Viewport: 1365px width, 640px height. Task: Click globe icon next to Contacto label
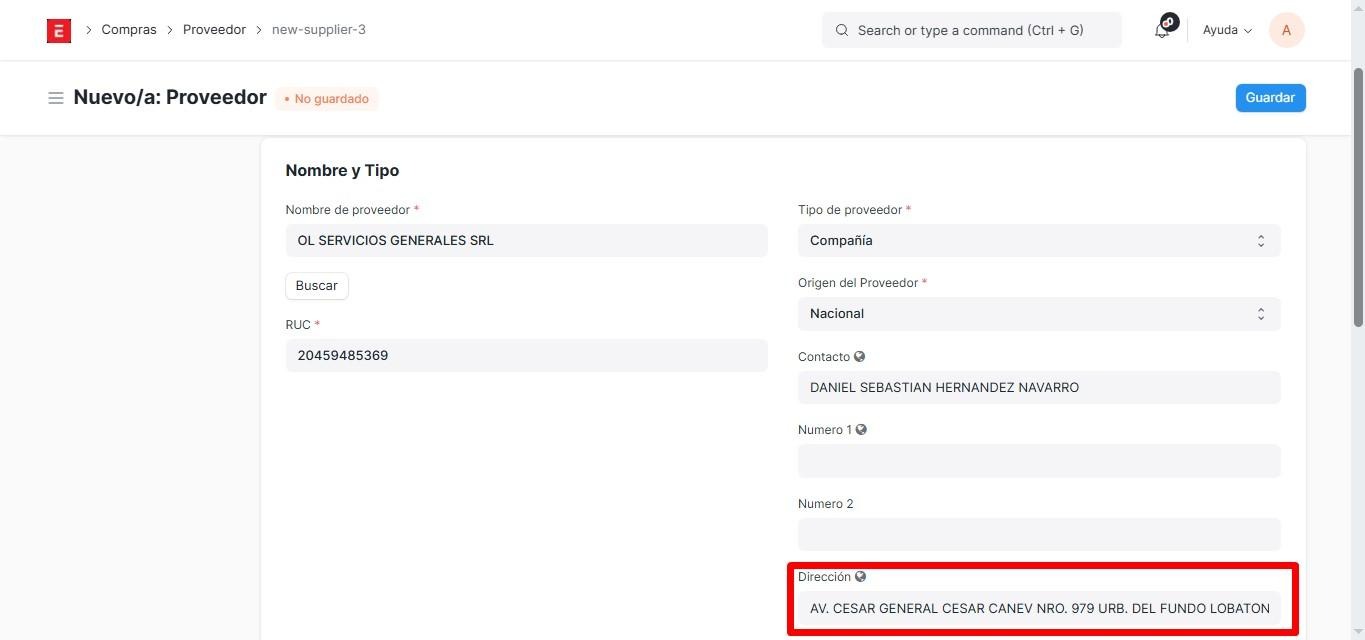coord(860,357)
